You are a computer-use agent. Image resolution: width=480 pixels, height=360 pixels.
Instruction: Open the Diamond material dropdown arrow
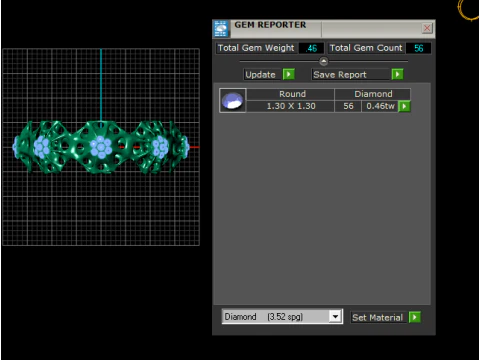tap(335, 316)
